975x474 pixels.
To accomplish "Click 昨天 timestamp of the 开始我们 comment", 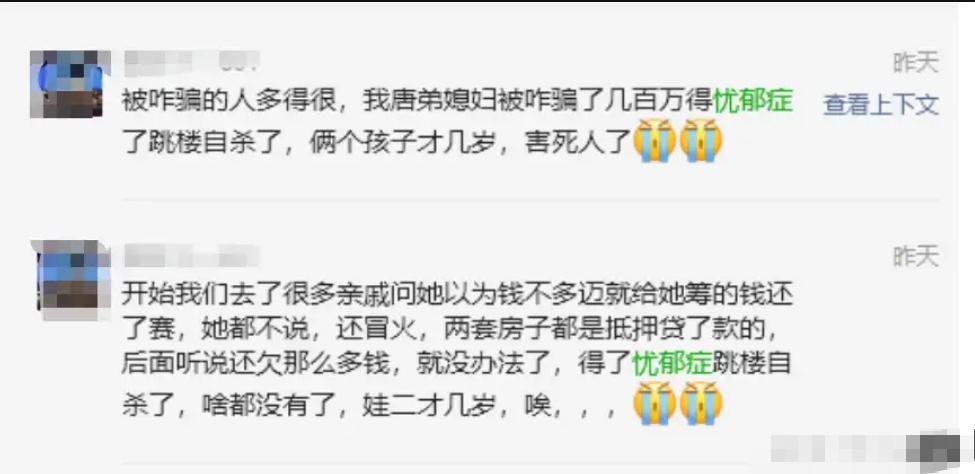I will click(915, 256).
